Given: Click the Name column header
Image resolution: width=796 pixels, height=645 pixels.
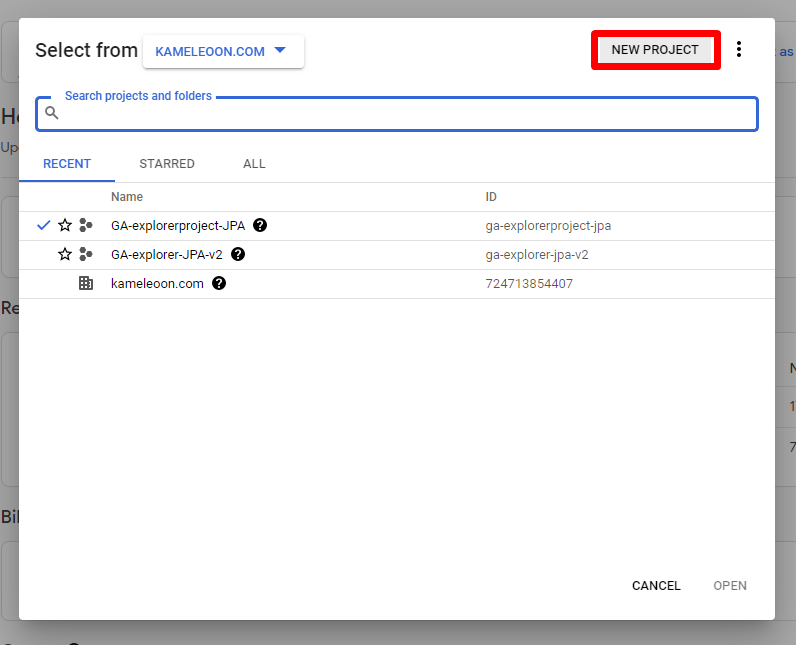Looking at the screenshot, I should pyautogui.click(x=127, y=197).
